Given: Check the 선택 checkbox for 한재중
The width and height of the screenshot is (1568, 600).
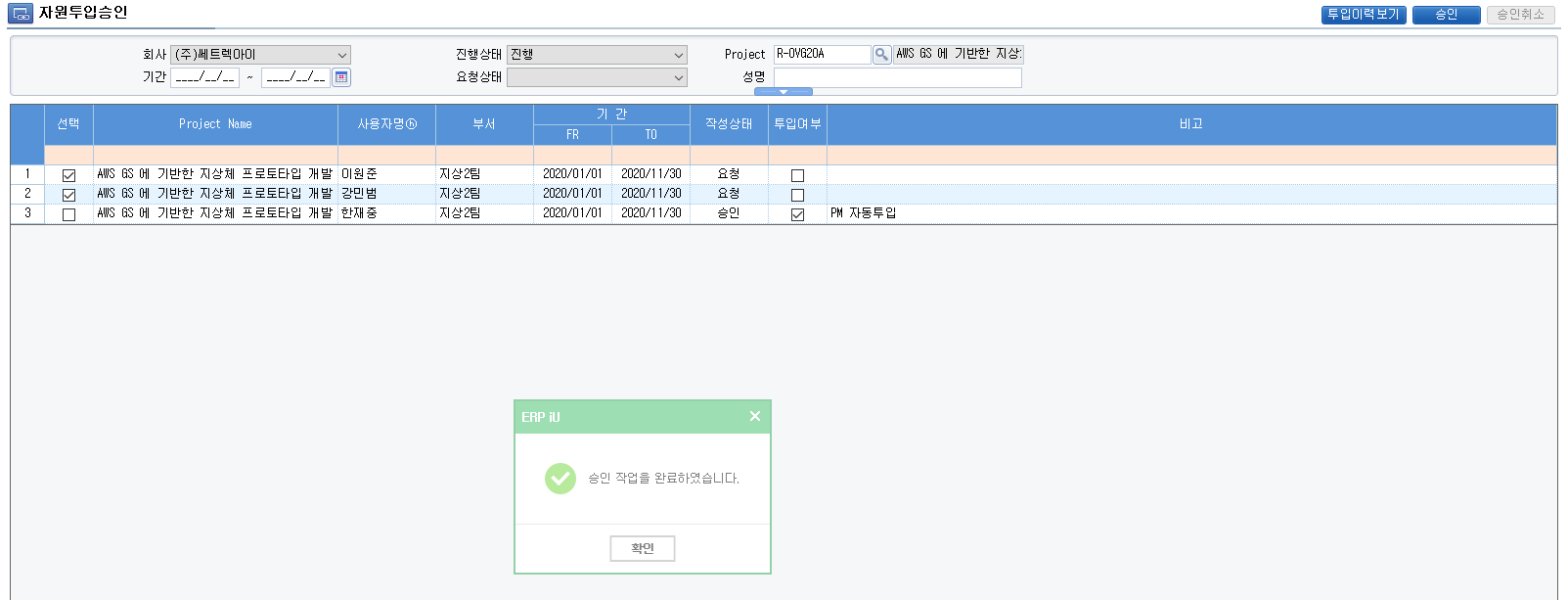Looking at the screenshot, I should click(x=68, y=214).
